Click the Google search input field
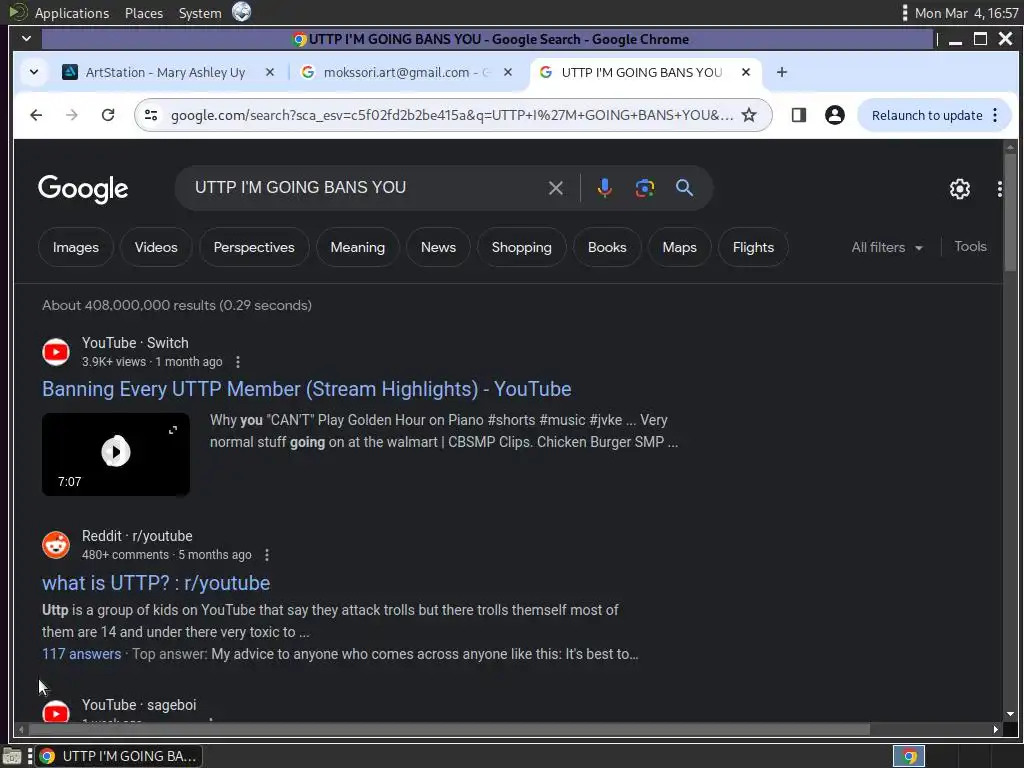The image size is (1024, 768). pos(366,188)
